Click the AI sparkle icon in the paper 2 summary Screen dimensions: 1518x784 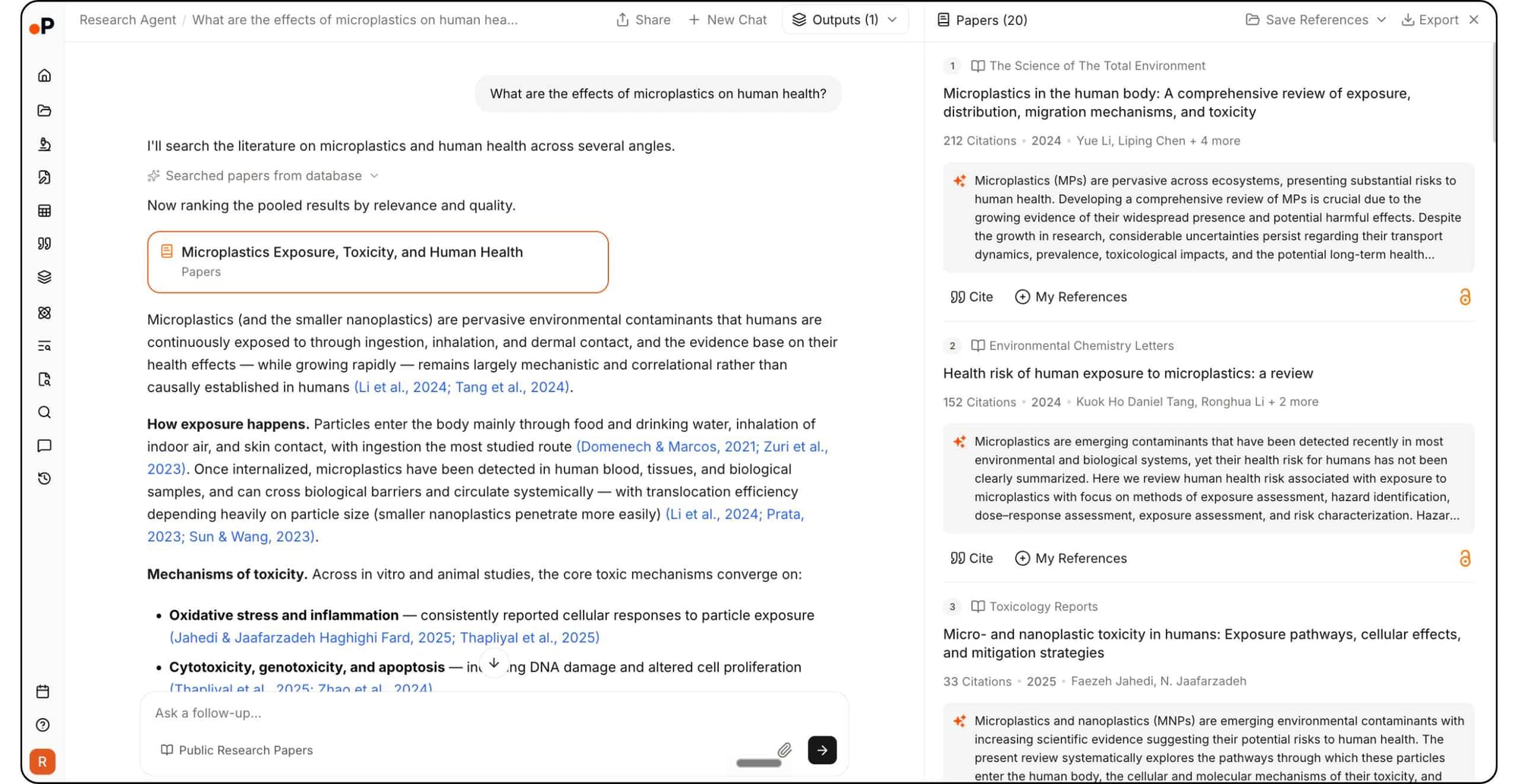click(x=959, y=442)
